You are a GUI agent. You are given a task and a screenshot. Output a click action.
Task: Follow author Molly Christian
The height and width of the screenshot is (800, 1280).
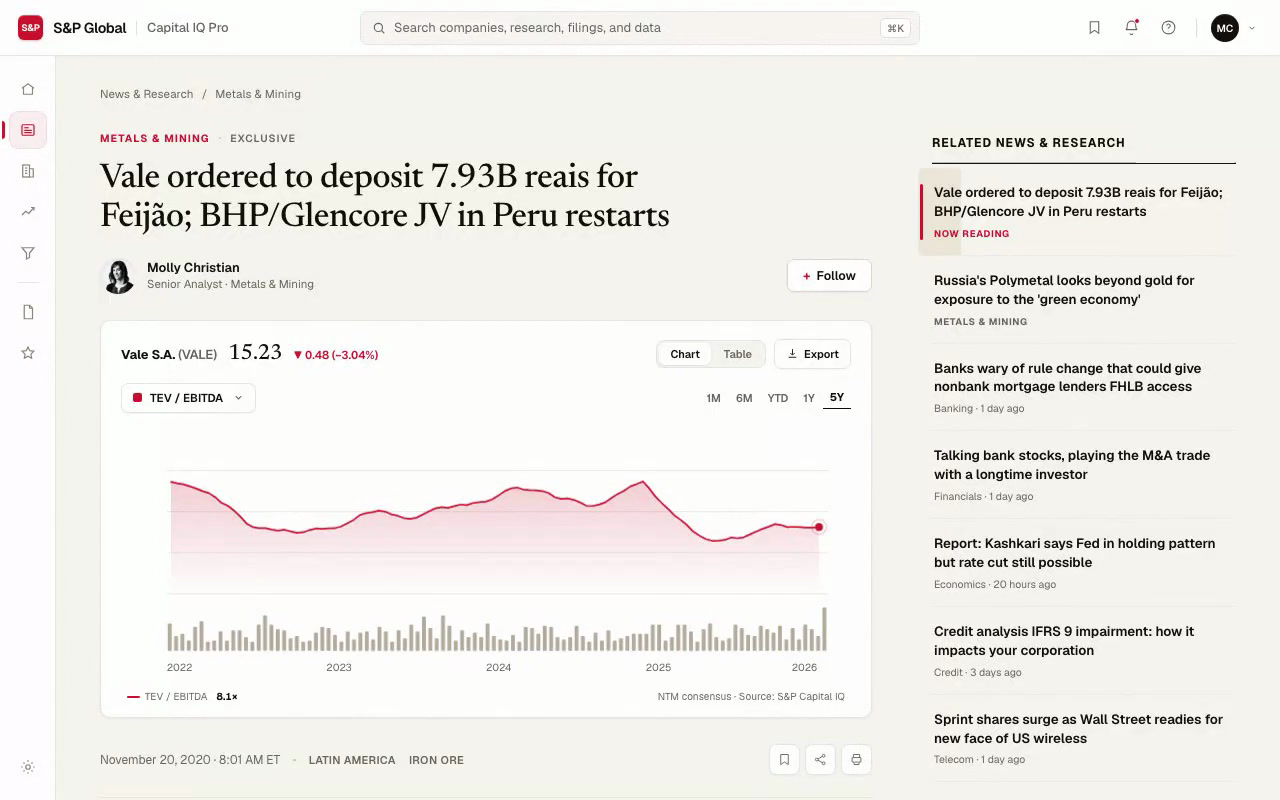(829, 276)
